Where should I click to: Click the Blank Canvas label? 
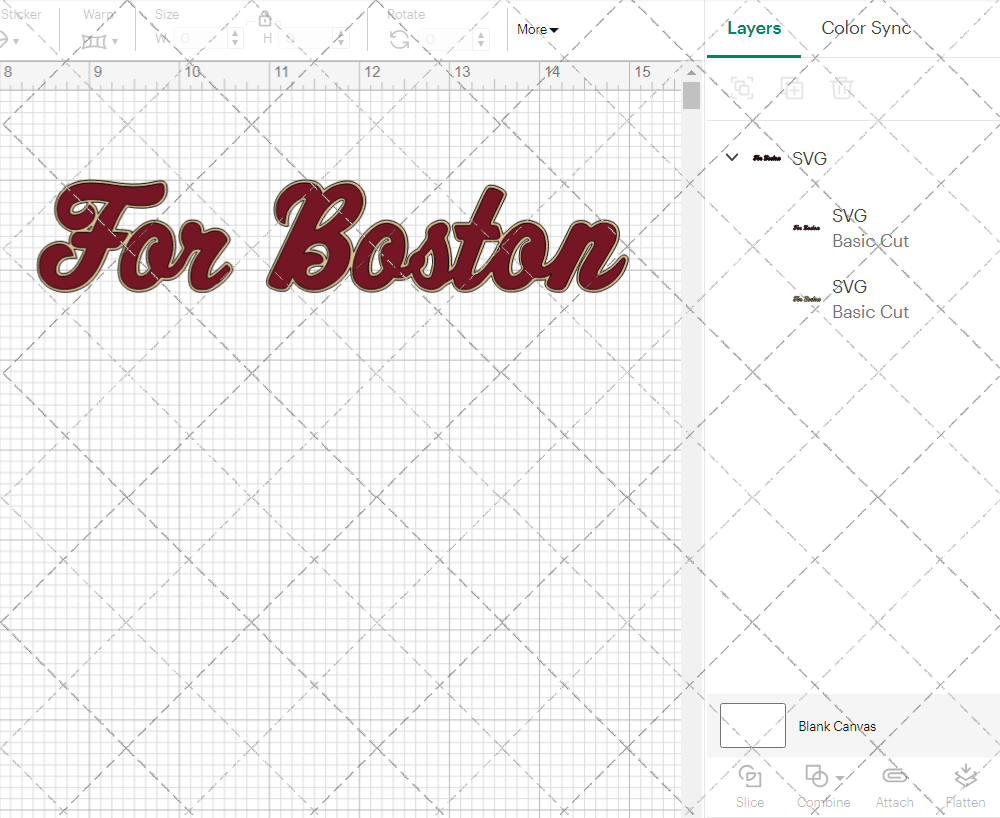coord(837,726)
